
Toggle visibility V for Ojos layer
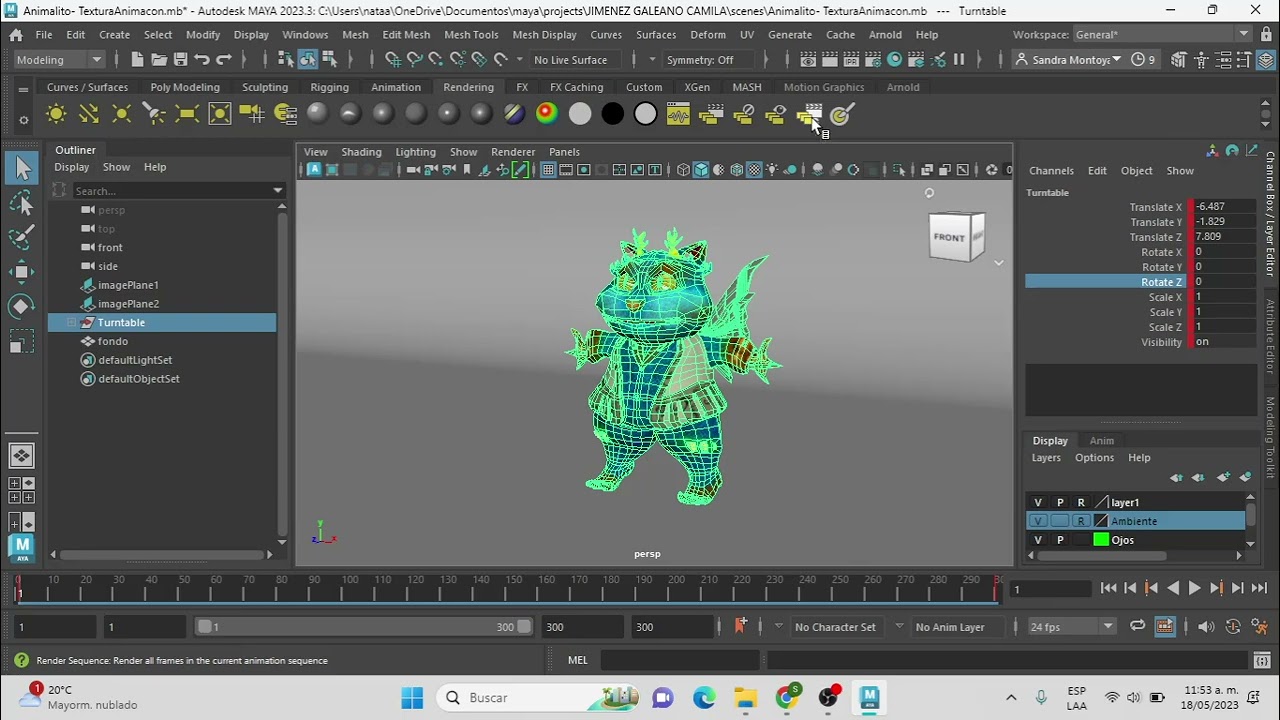pos(1038,540)
